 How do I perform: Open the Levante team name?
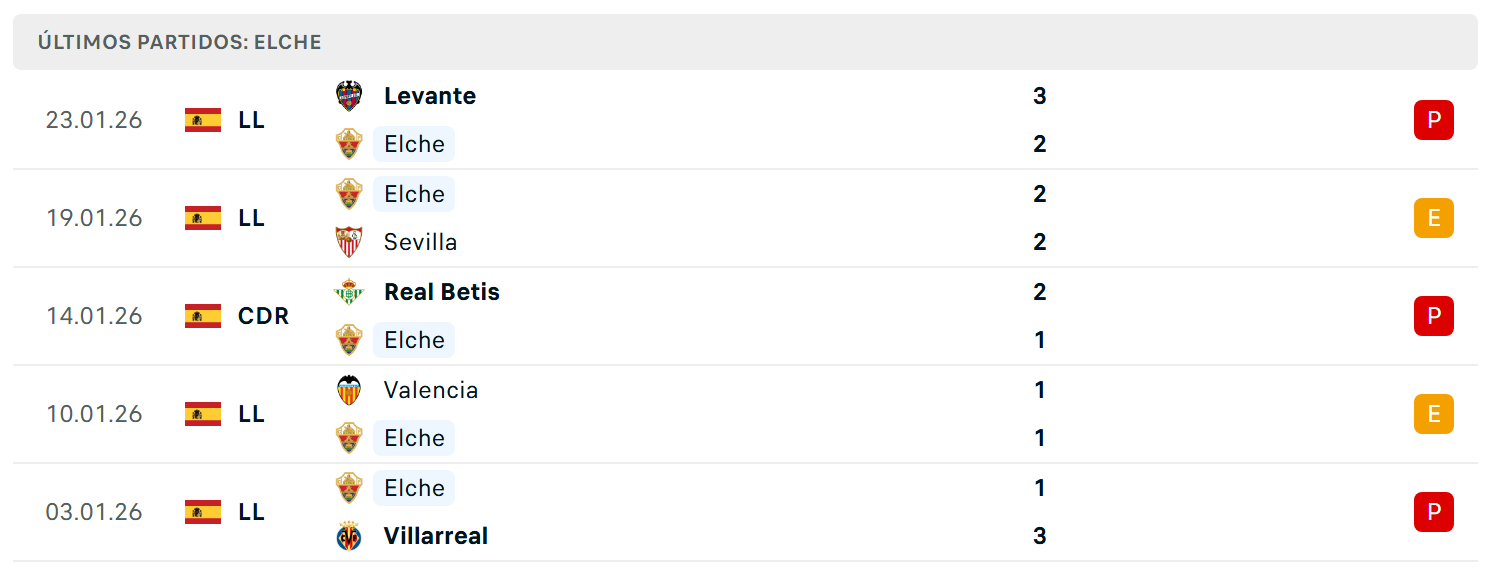(x=430, y=96)
